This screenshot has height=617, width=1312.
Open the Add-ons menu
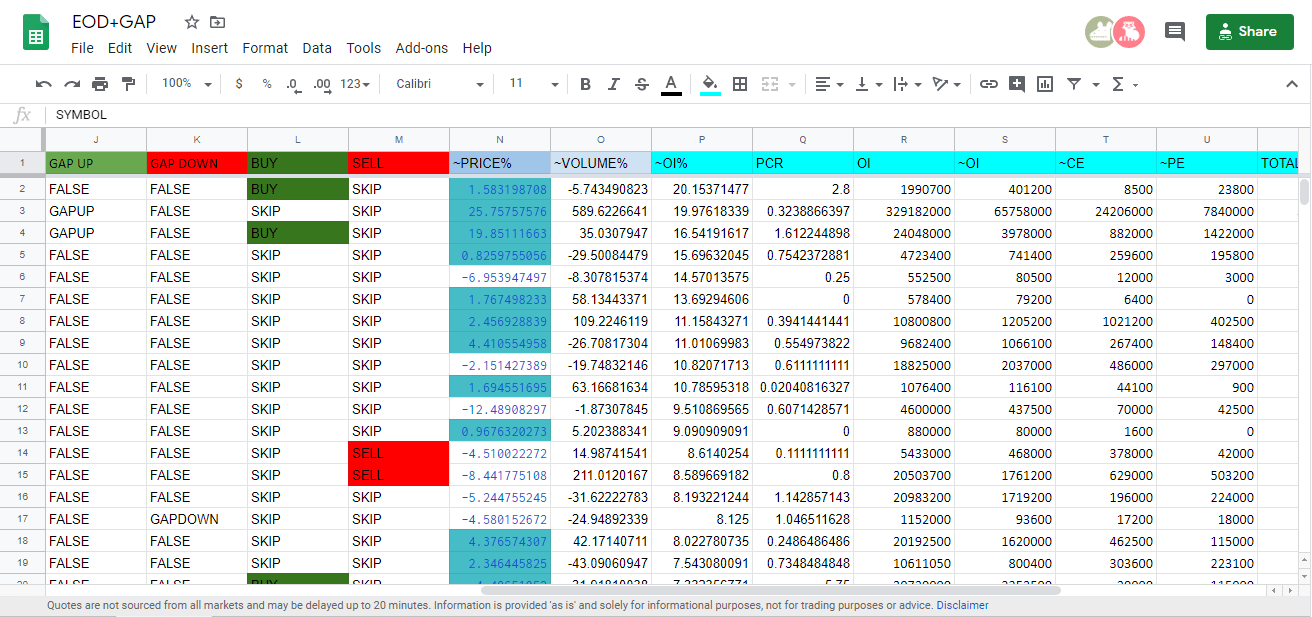pyautogui.click(x=422, y=48)
